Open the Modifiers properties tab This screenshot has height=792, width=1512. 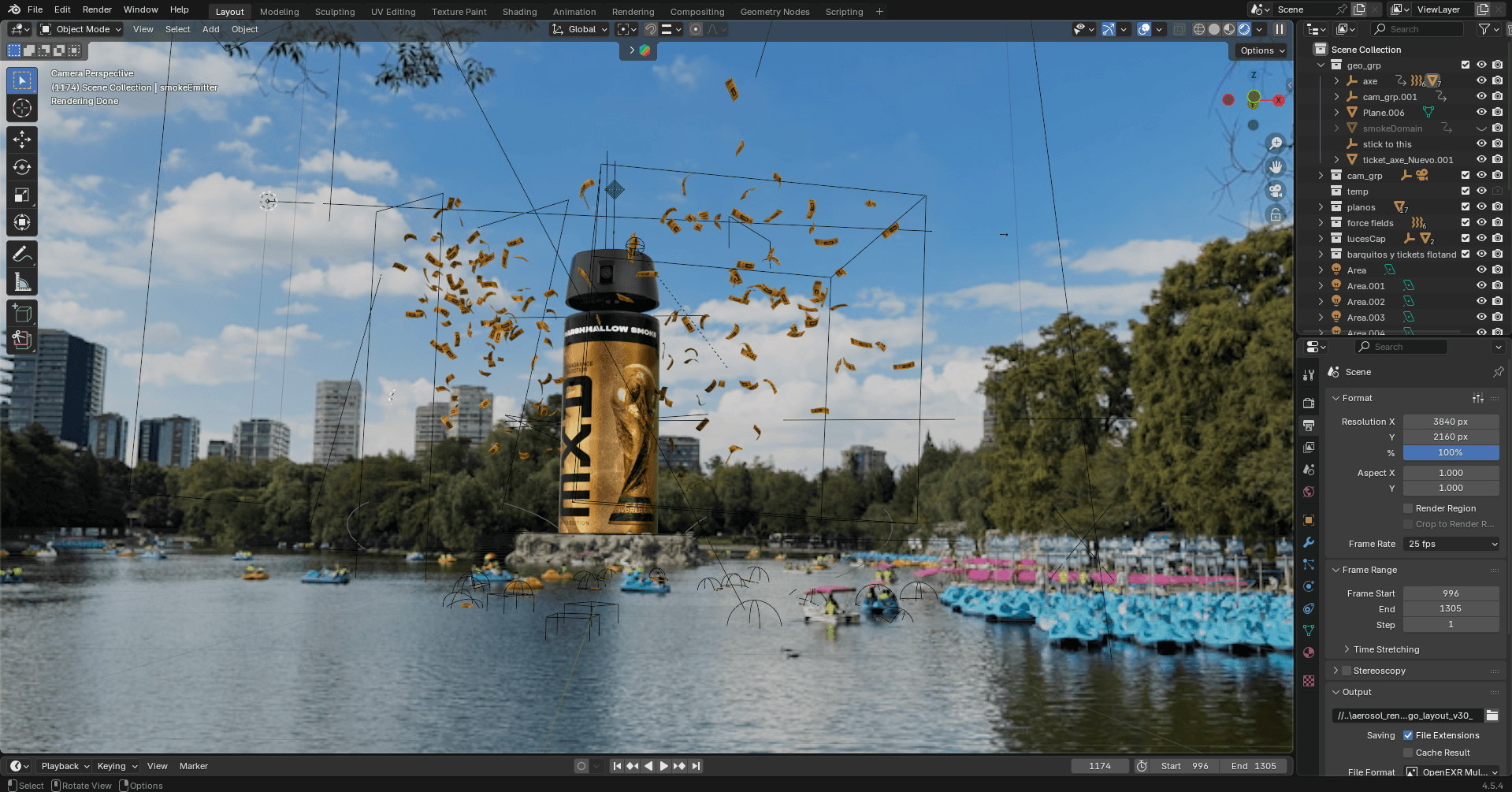point(1309,542)
